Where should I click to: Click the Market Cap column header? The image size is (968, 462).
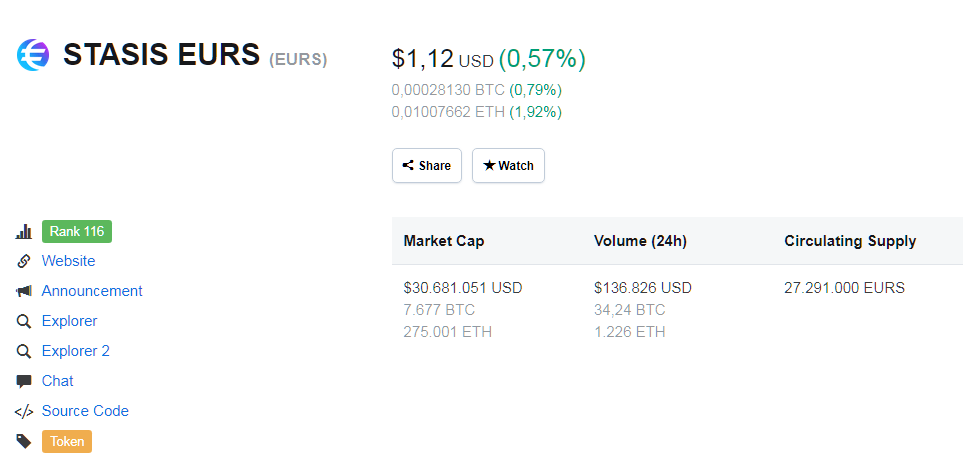tap(444, 241)
